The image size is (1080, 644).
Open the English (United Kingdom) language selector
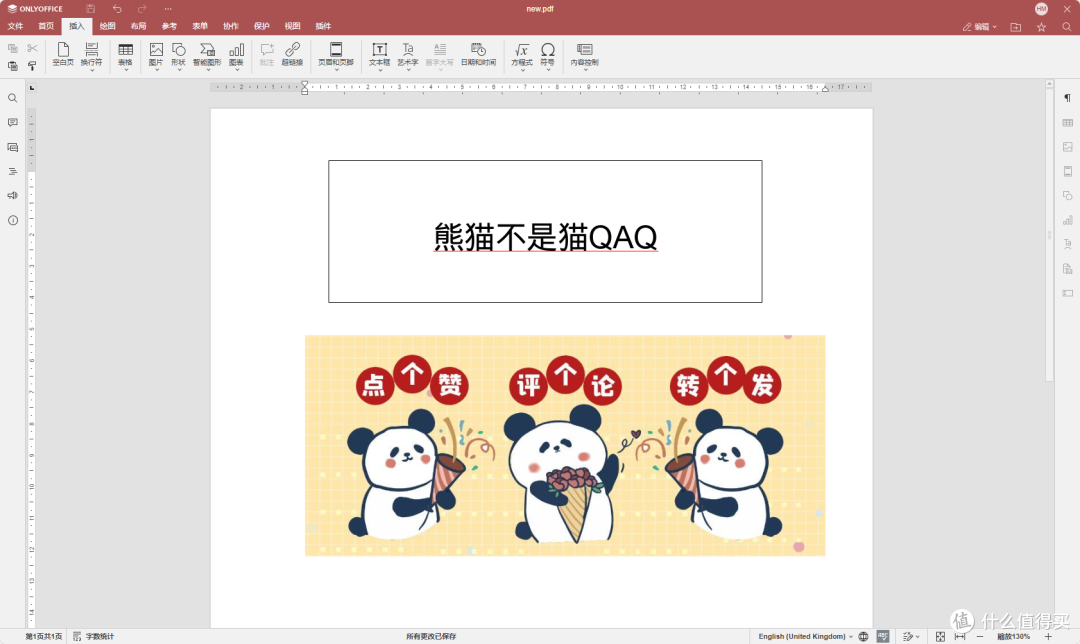pyautogui.click(x=805, y=636)
